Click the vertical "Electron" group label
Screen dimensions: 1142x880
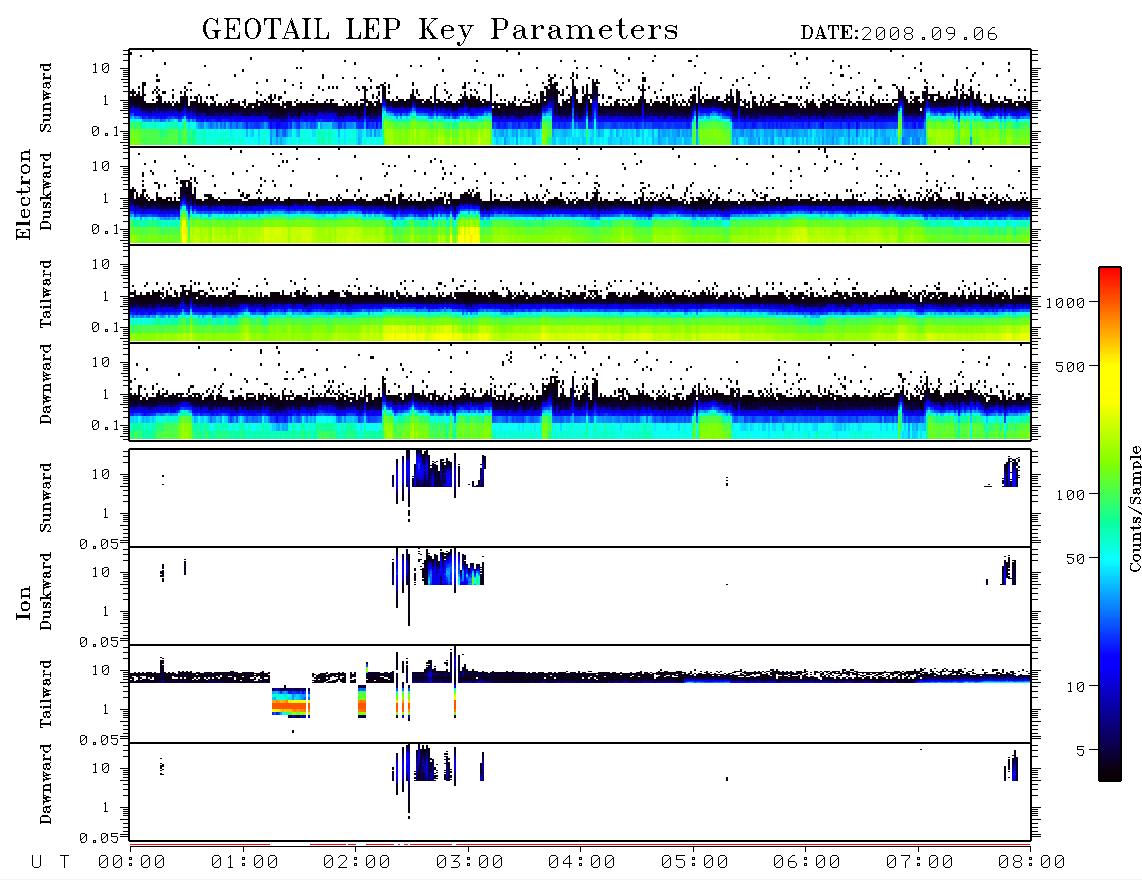(x=24, y=195)
